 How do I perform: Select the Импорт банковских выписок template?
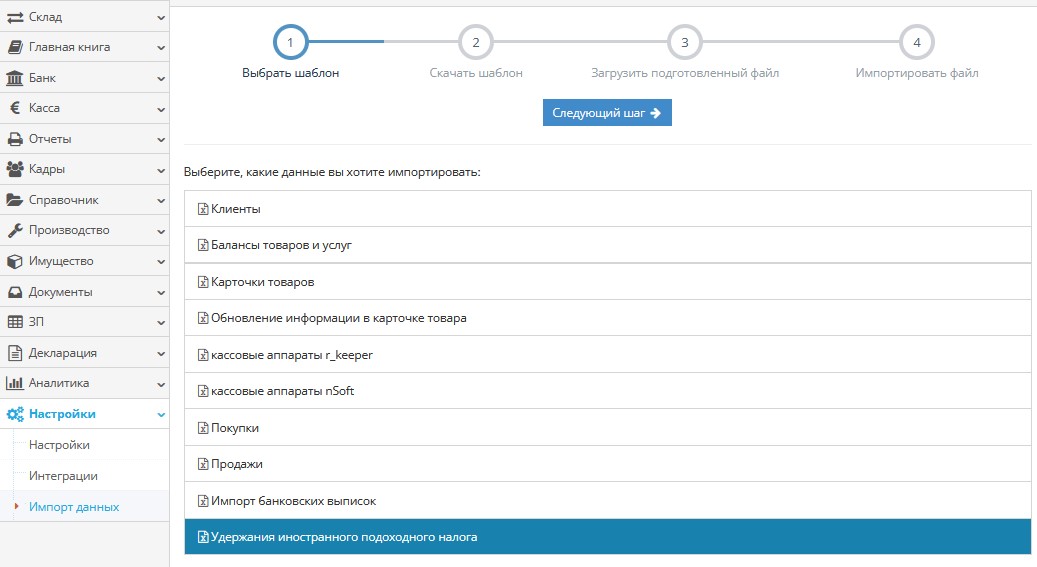pyautogui.click(x=293, y=501)
